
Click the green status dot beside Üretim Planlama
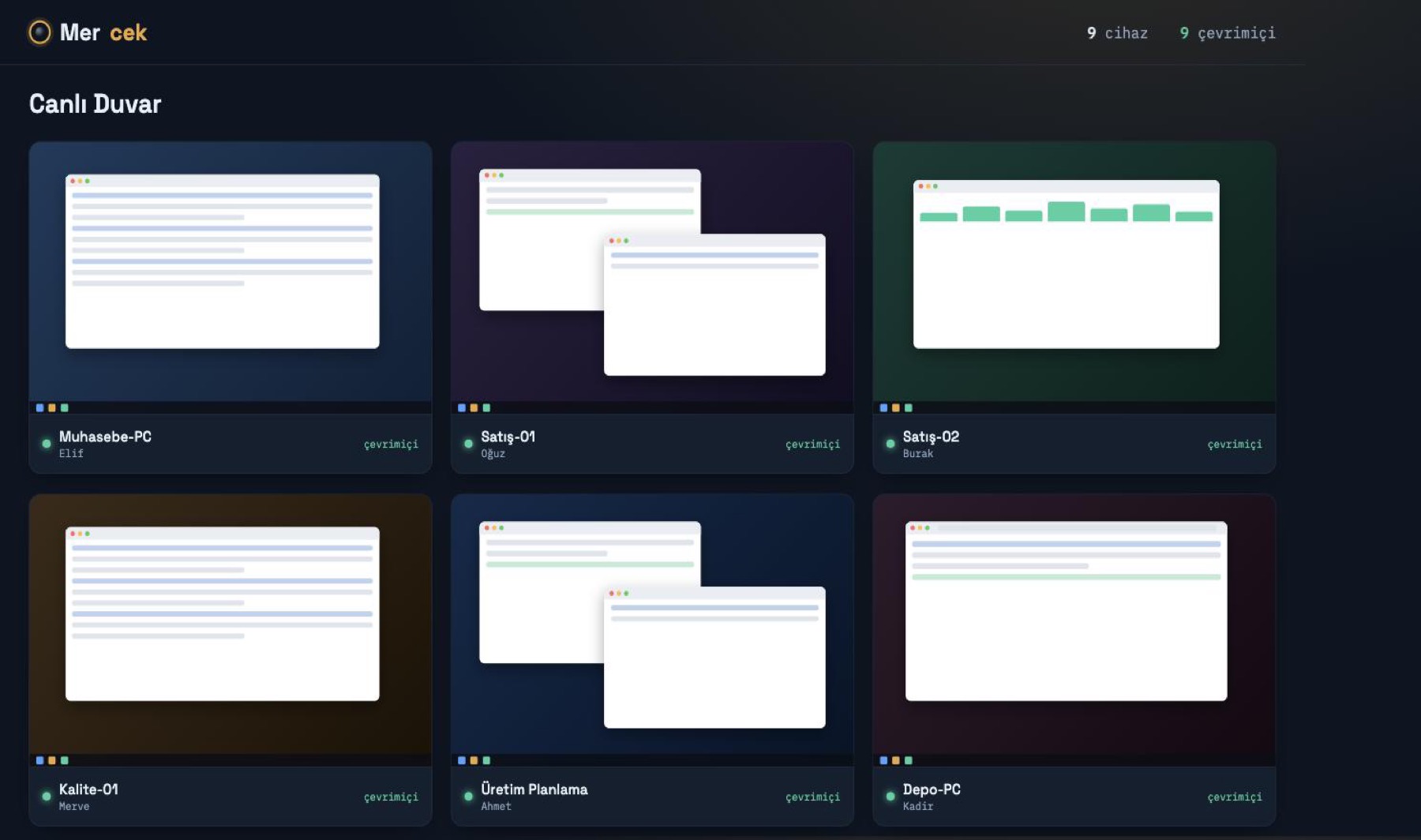click(x=468, y=796)
